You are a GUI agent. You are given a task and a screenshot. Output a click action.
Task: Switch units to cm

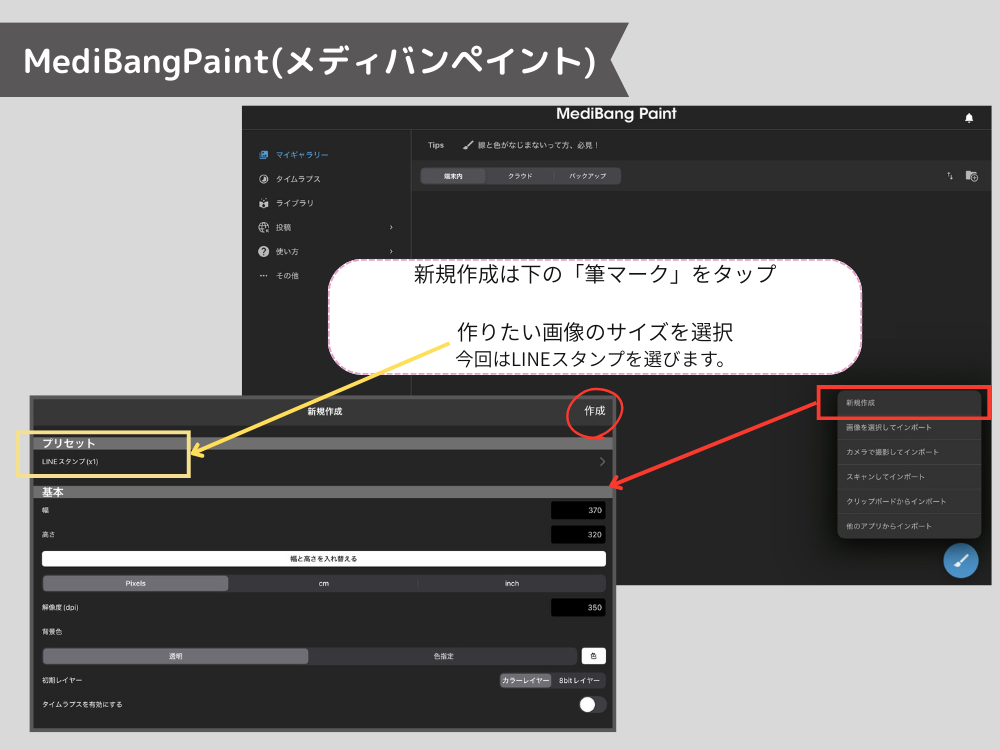(x=323, y=583)
